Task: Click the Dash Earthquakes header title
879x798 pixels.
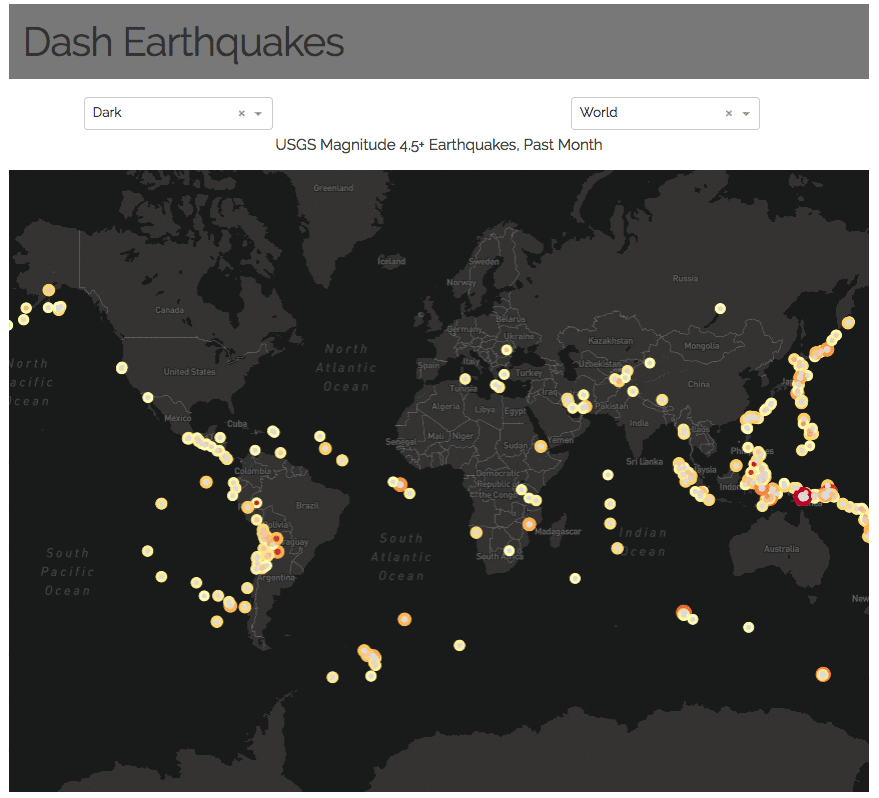Action: point(183,43)
